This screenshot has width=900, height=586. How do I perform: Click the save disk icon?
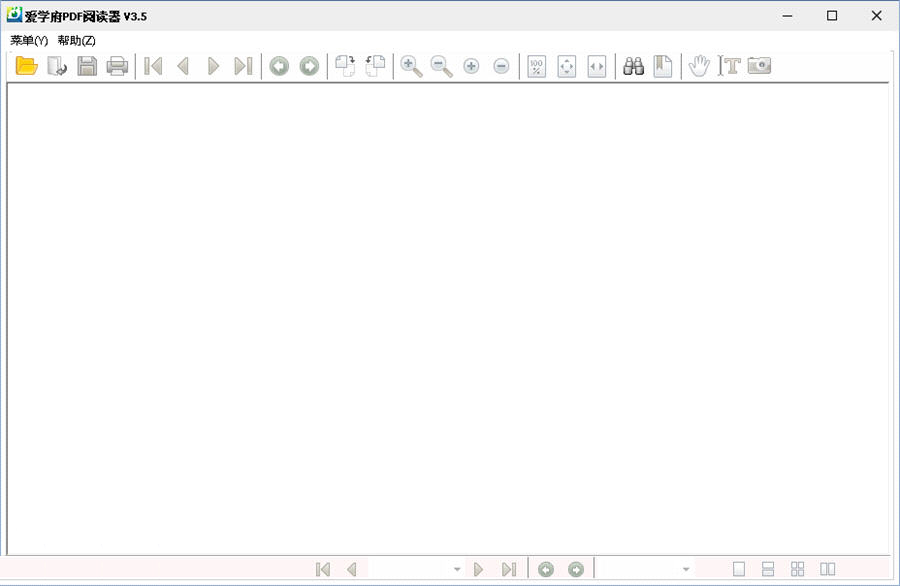pyautogui.click(x=87, y=67)
